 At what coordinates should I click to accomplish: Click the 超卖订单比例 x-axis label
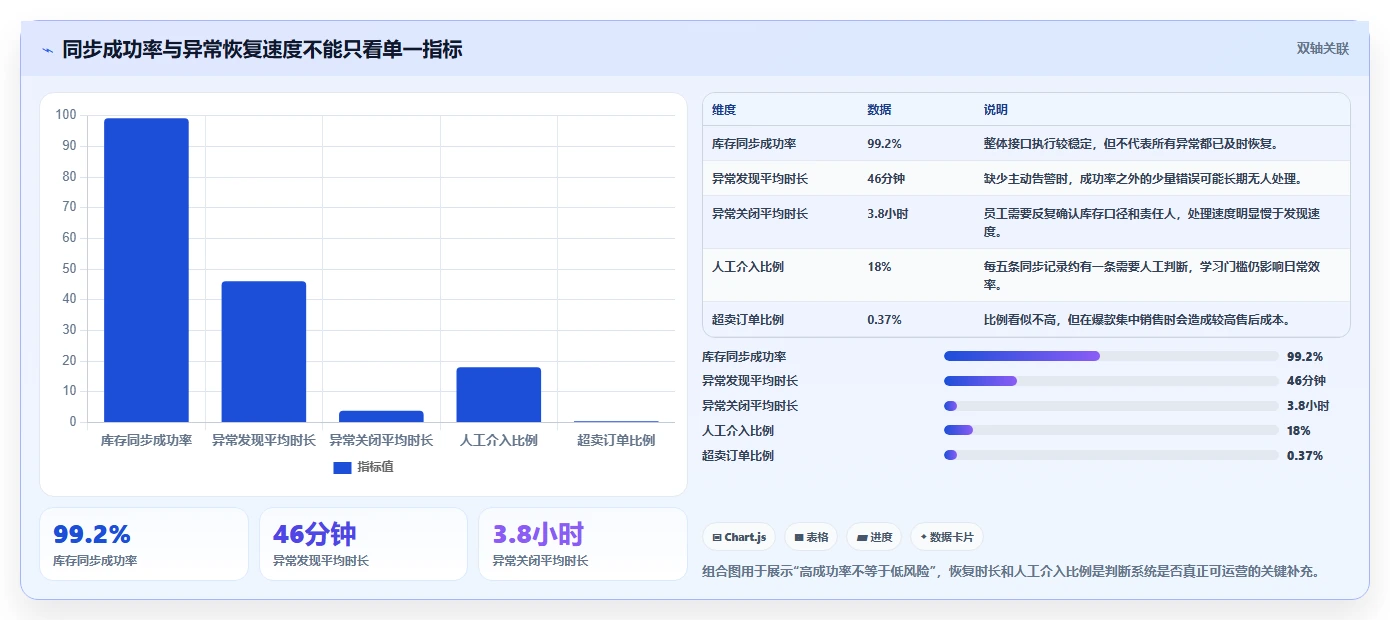(616, 441)
